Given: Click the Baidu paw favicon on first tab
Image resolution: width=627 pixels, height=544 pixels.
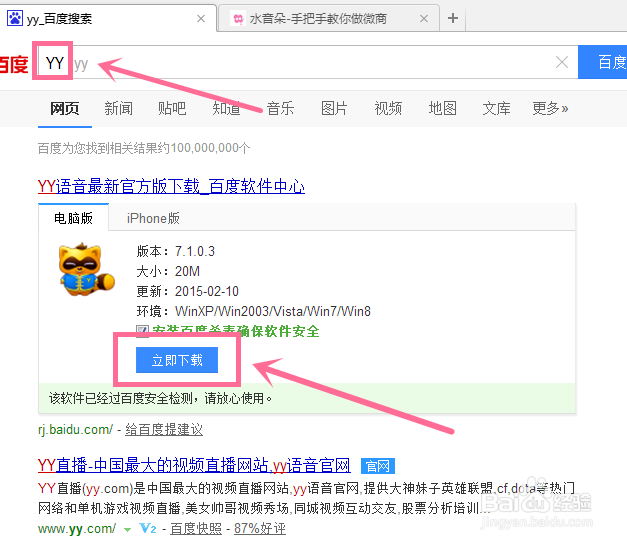Looking at the screenshot, I should pyautogui.click(x=15, y=18).
